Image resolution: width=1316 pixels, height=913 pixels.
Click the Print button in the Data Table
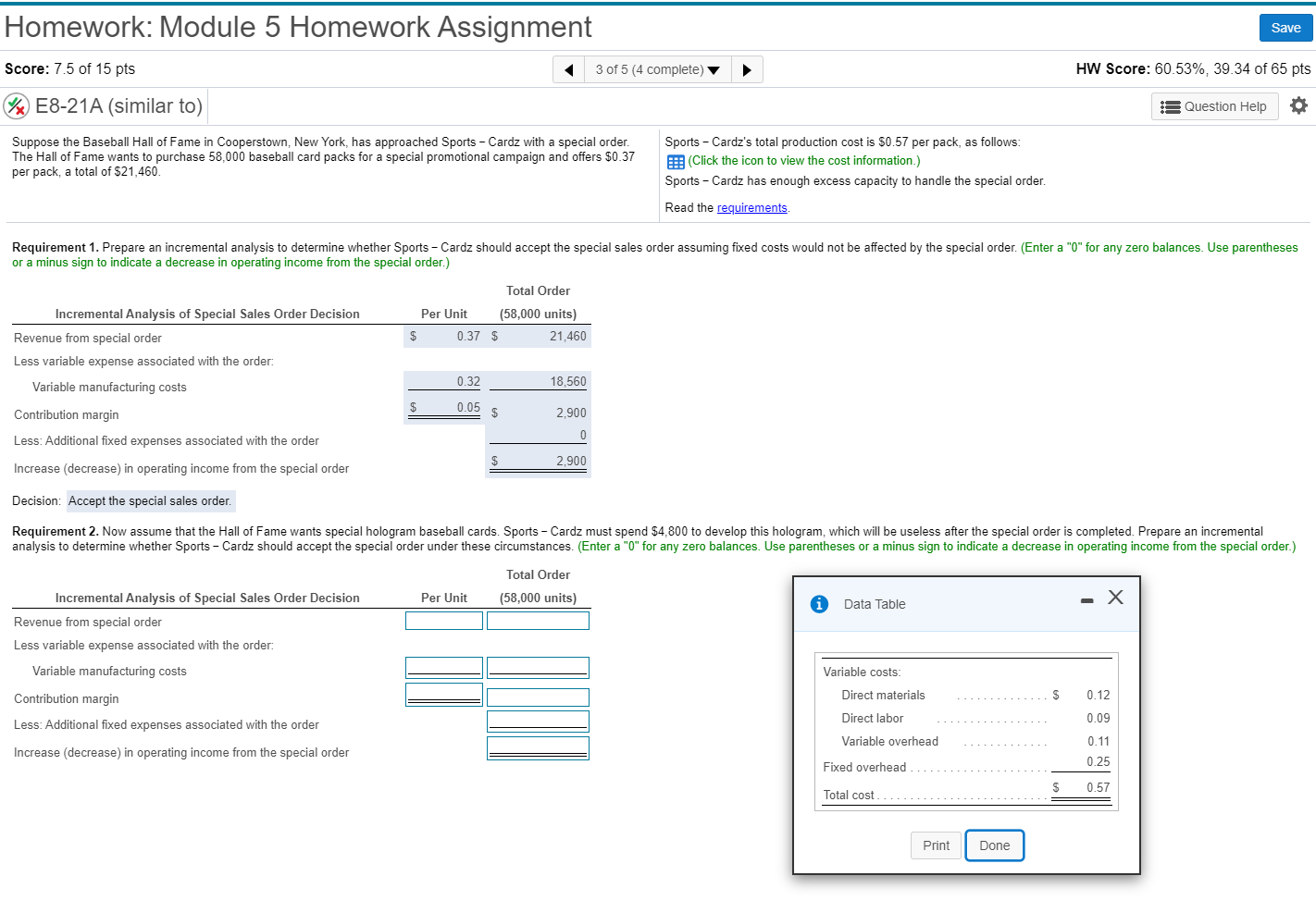click(935, 845)
